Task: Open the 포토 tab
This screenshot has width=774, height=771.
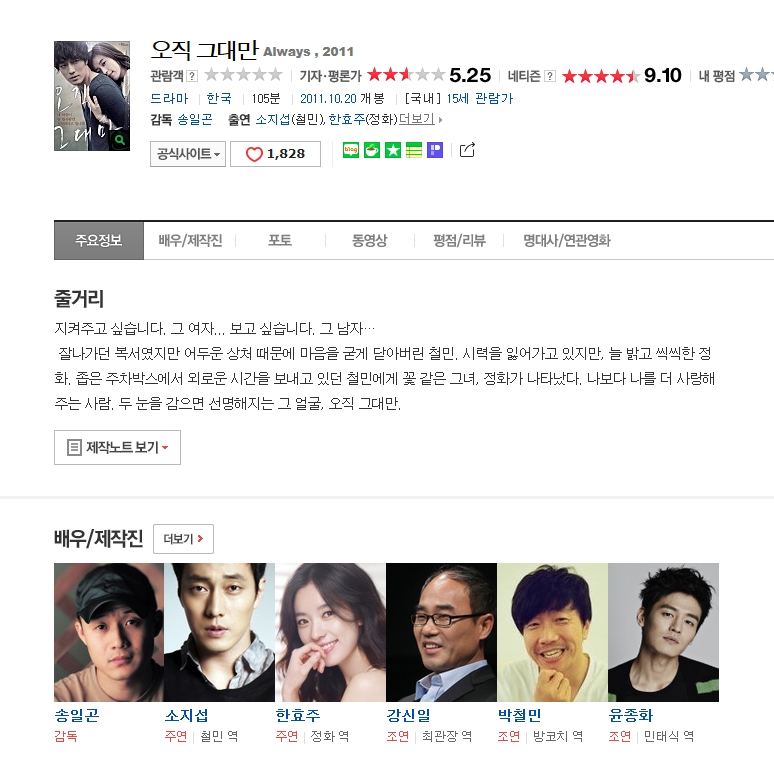Action: click(x=280, y=240)
